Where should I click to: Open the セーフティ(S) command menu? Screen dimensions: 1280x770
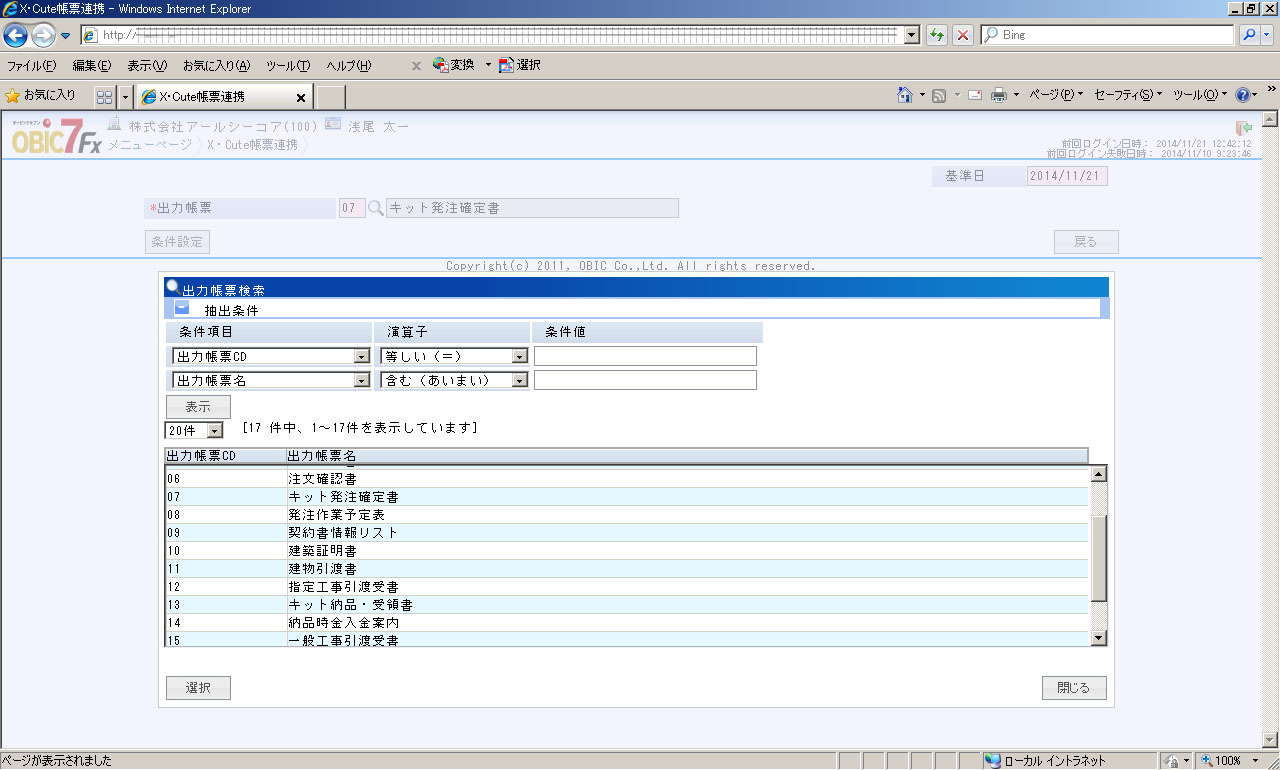pyautogui.click(x=1128, y=95)
